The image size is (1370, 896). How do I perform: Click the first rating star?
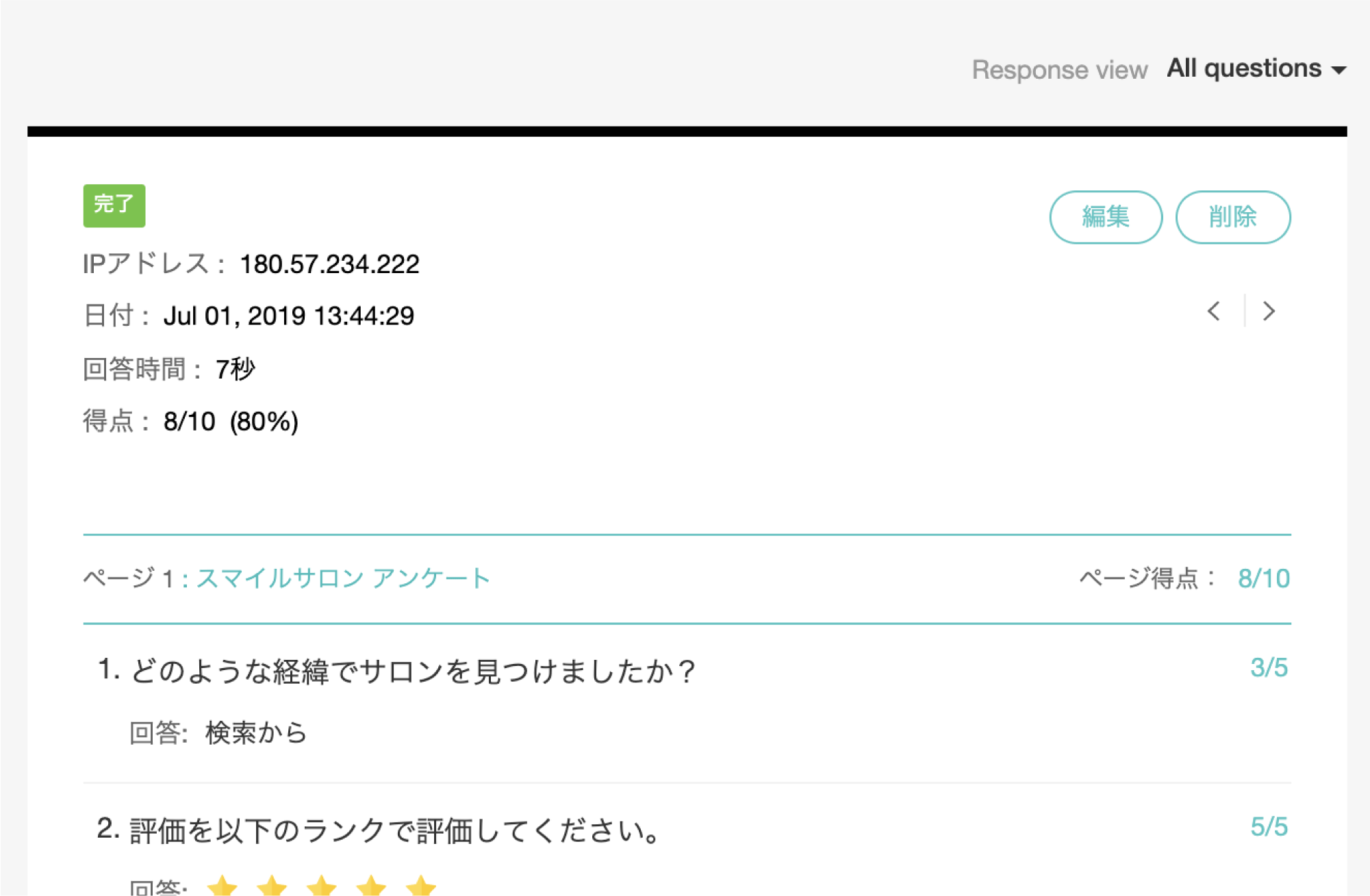click(222, 886)
